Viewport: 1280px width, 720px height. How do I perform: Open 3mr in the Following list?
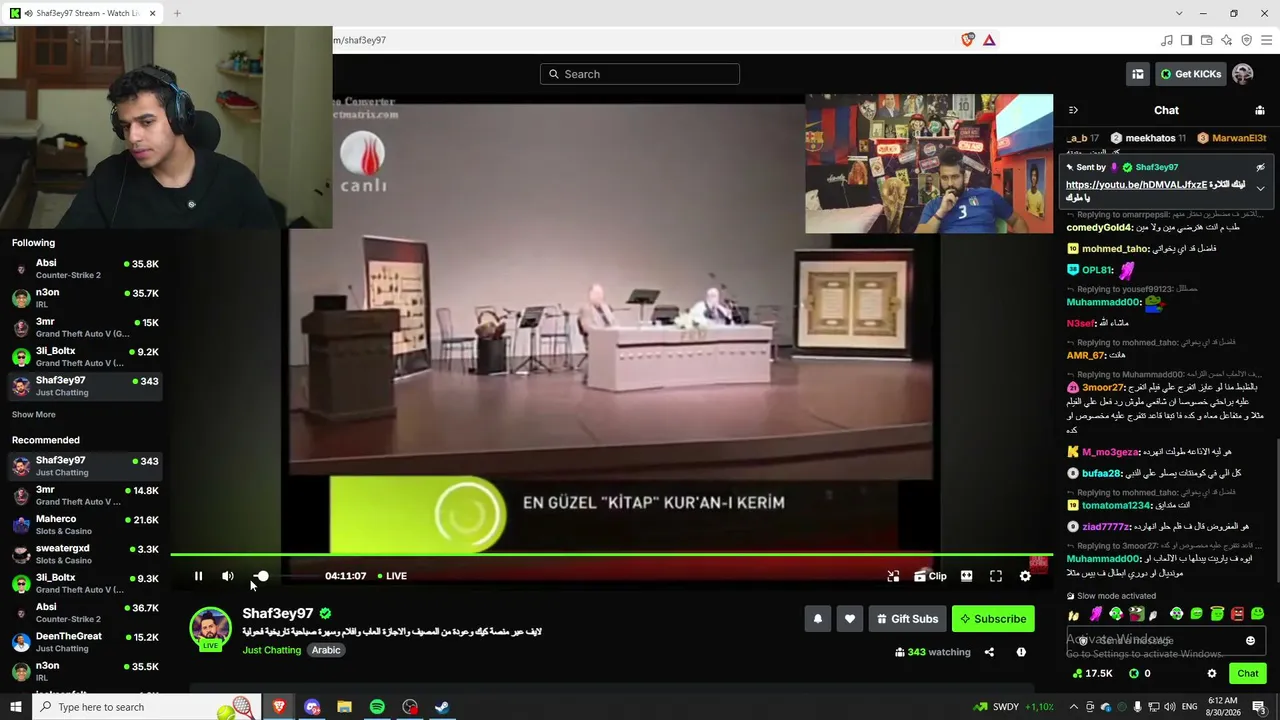[x=85, y=327]
